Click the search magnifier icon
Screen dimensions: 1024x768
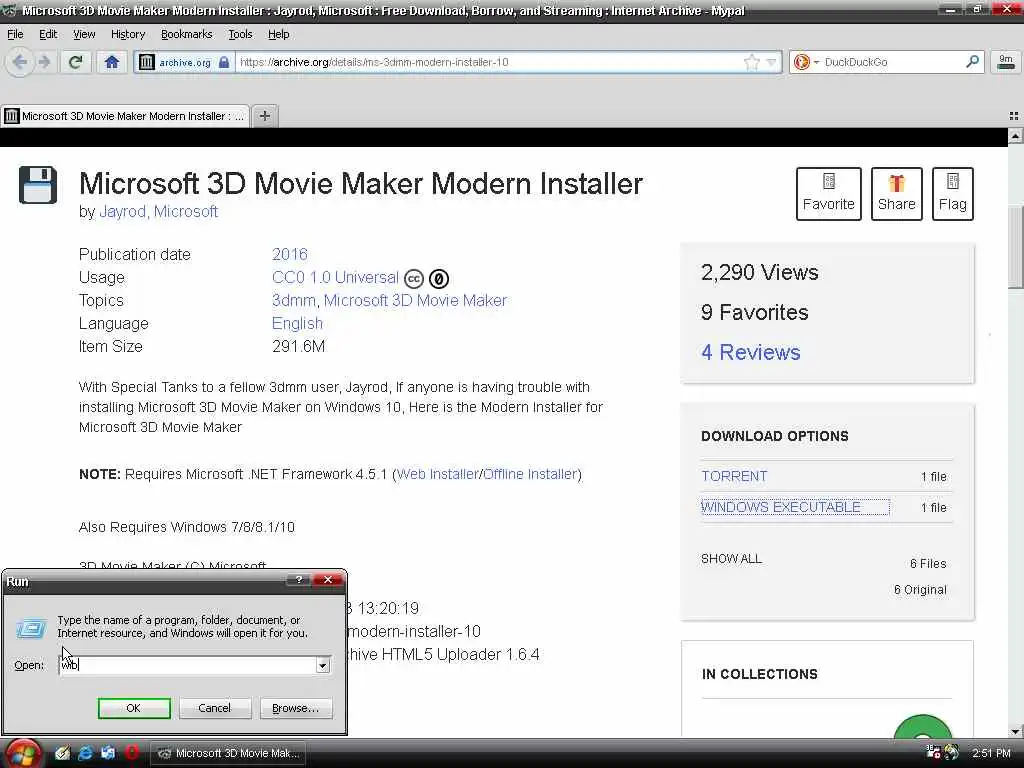tap(972, 61)
